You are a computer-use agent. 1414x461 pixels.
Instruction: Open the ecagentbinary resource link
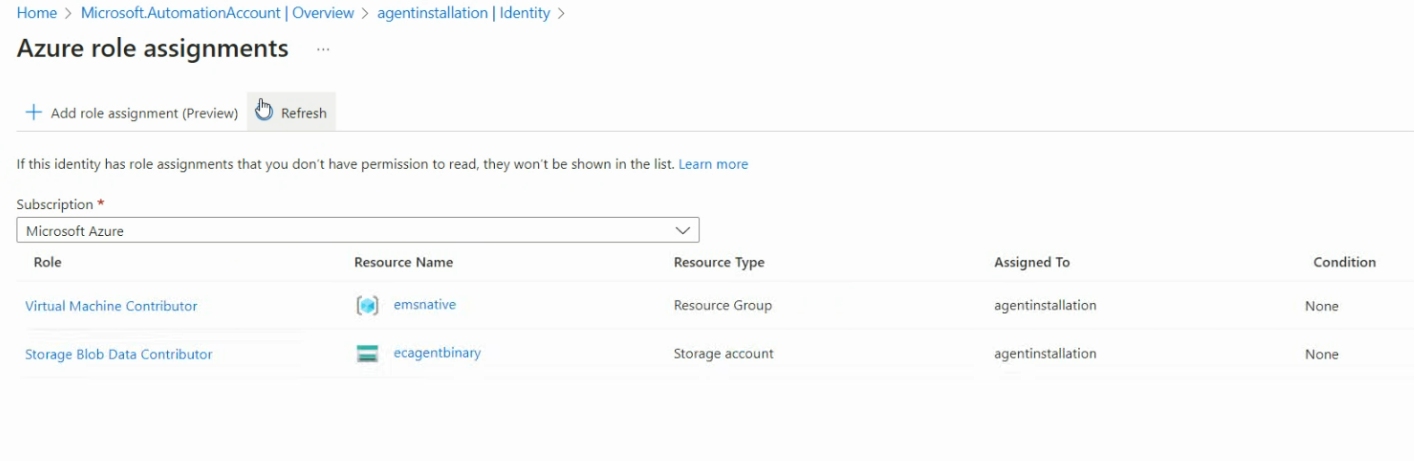pos(437,353)
